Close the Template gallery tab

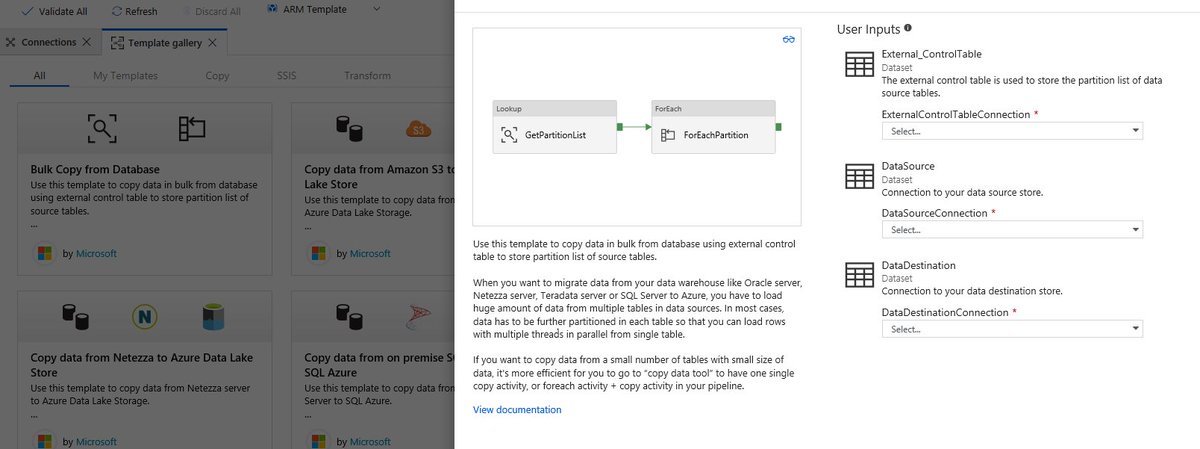pos(213,43)
